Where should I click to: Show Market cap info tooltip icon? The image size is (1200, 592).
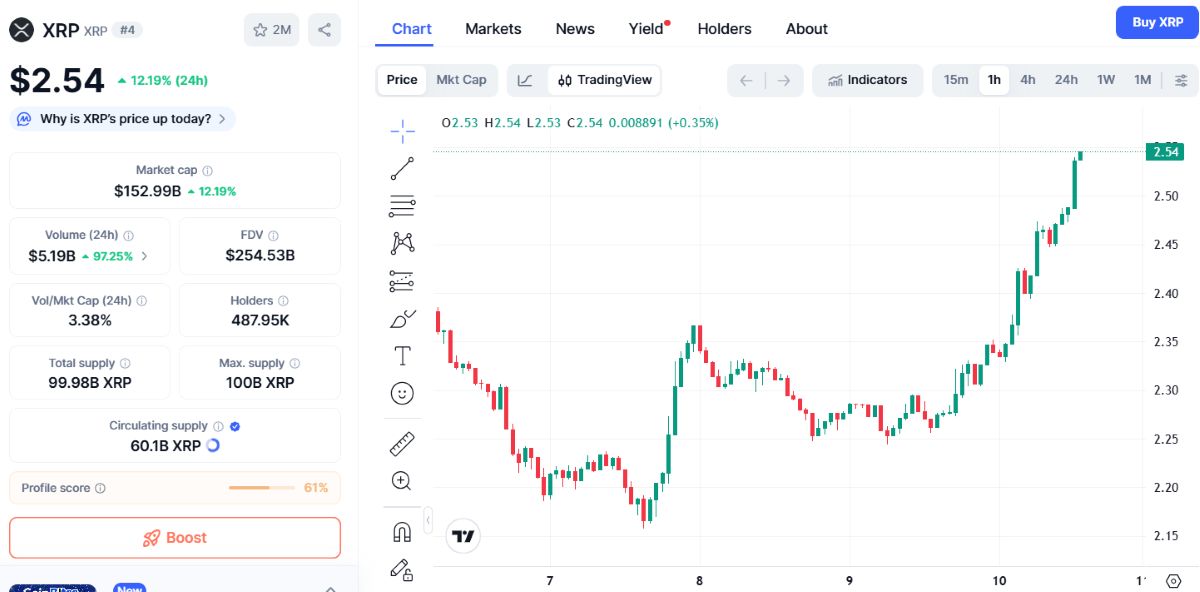(x=208, y=171)
